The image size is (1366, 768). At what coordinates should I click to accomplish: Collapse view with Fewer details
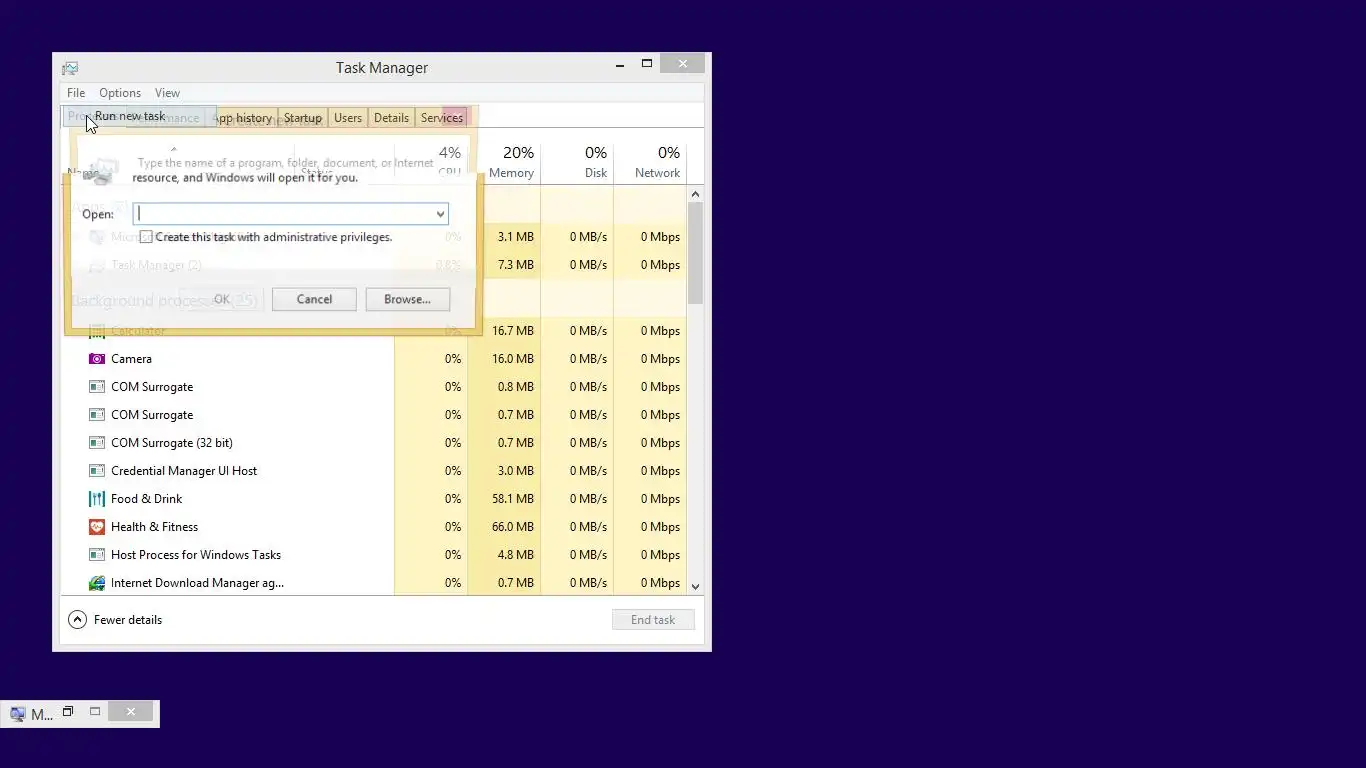[x=115, y=620]
